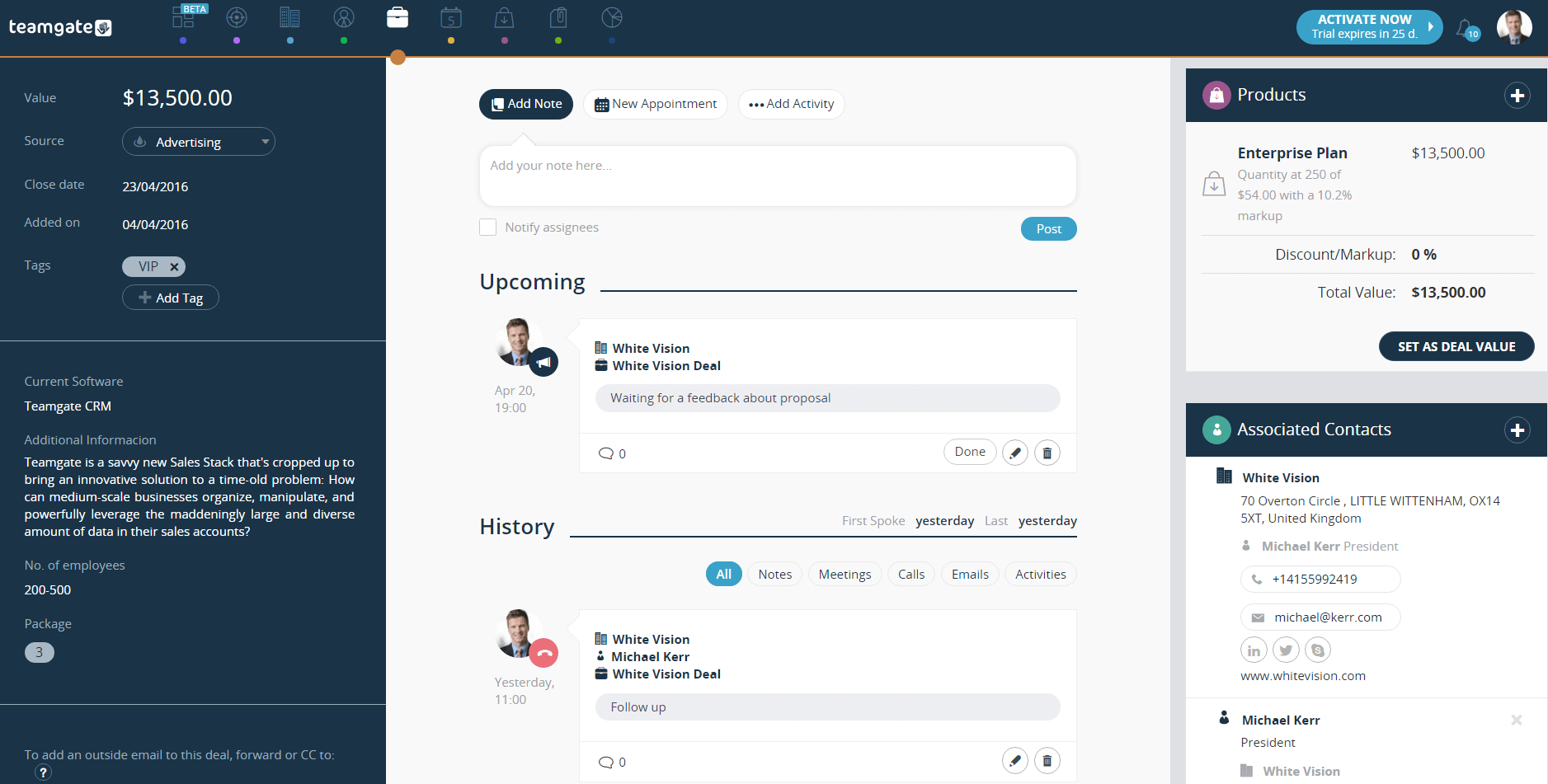Click the email michael@kerr.com
Viewport: 1548px width, 784px height.
(x=1320, y=617)
